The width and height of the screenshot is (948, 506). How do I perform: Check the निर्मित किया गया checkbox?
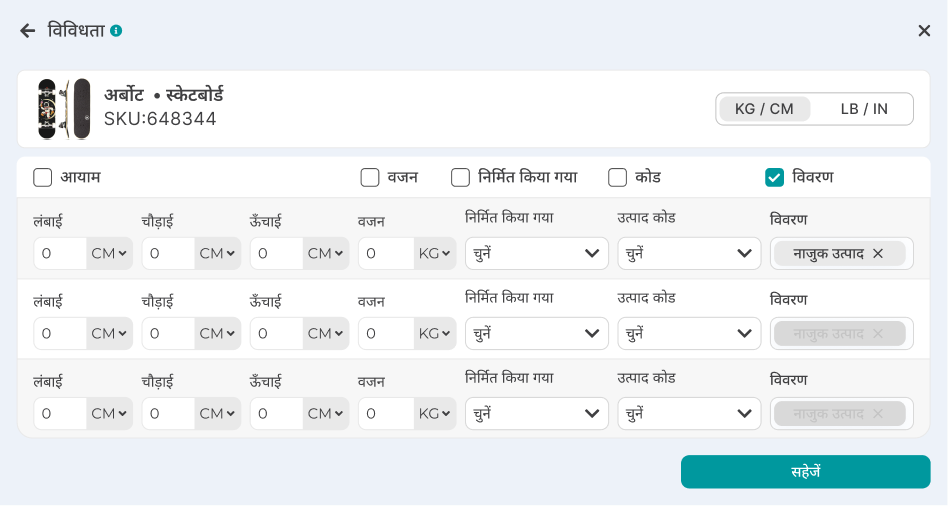[x=460, y=177]
